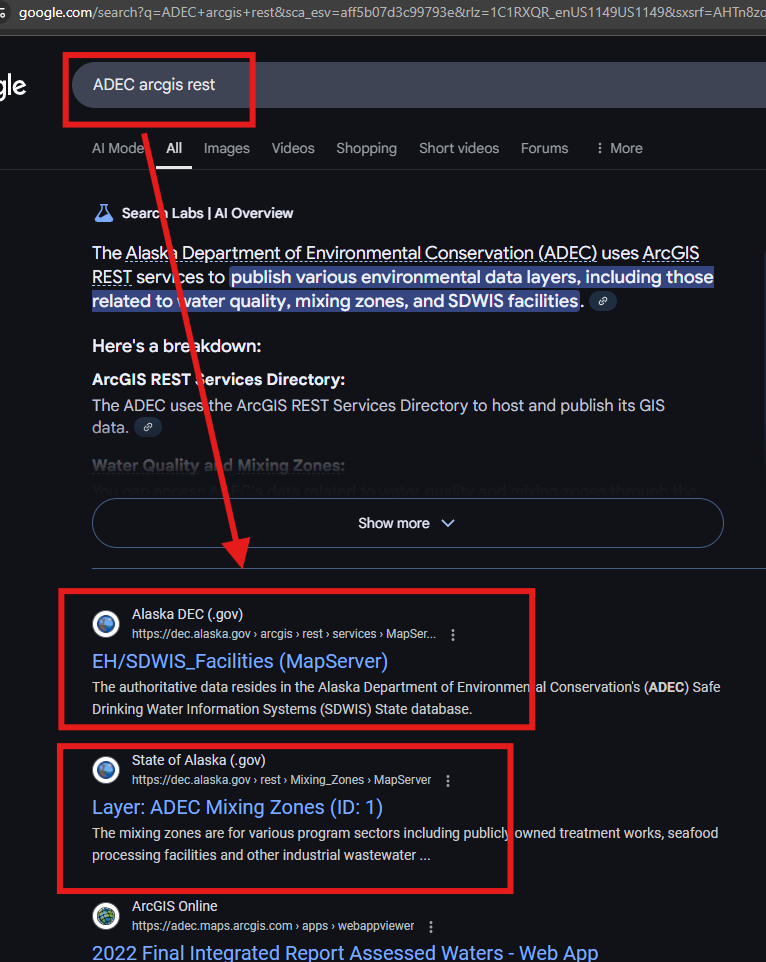
Task: Select the AI Mode tab
Action: click(119, 148)
